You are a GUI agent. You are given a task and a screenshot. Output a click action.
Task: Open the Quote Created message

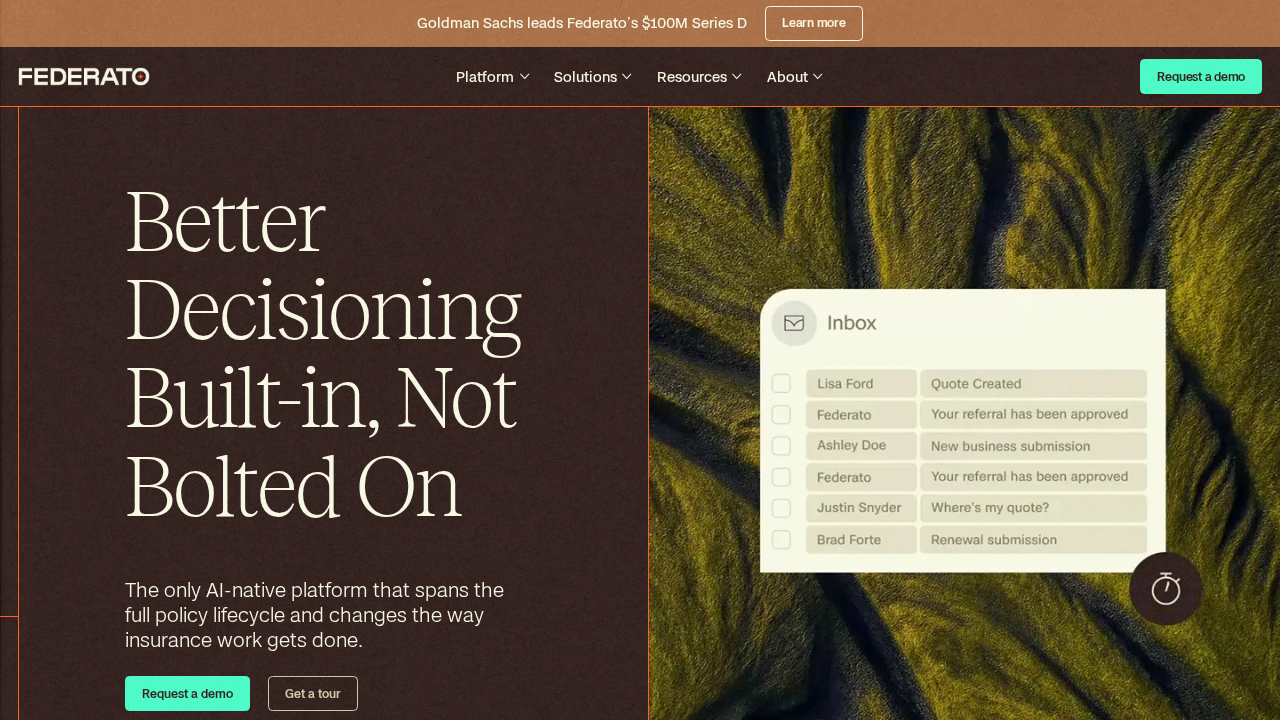1032,384
